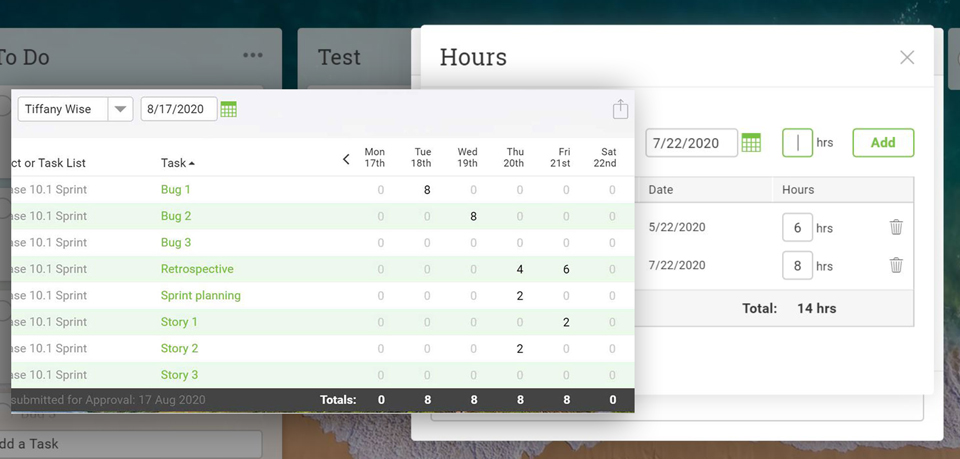Click the Total 14 hrs value
The height and width of the screenshot is (459, 960).
coord(816,308)
